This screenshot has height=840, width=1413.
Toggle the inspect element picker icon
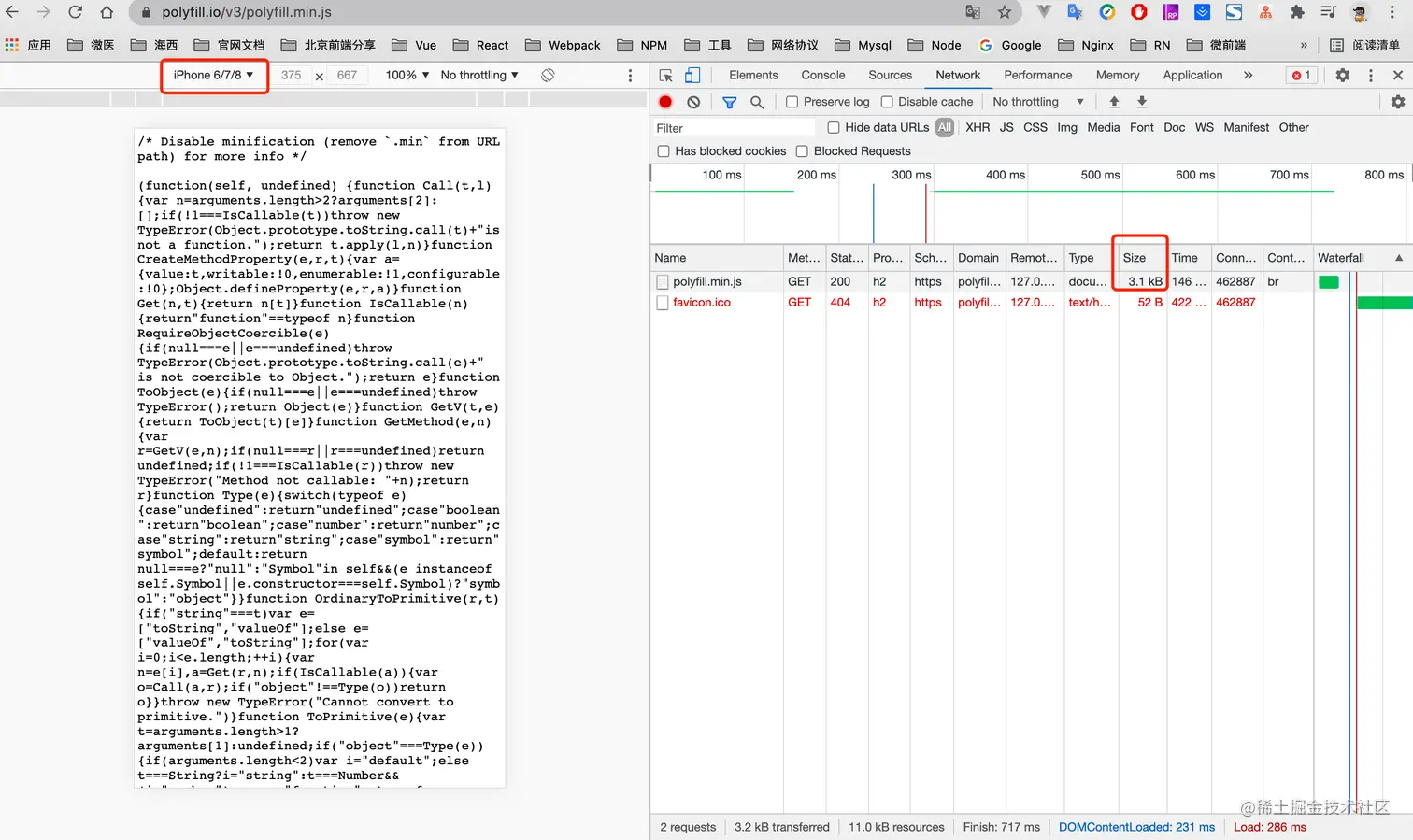pos(665,75)
